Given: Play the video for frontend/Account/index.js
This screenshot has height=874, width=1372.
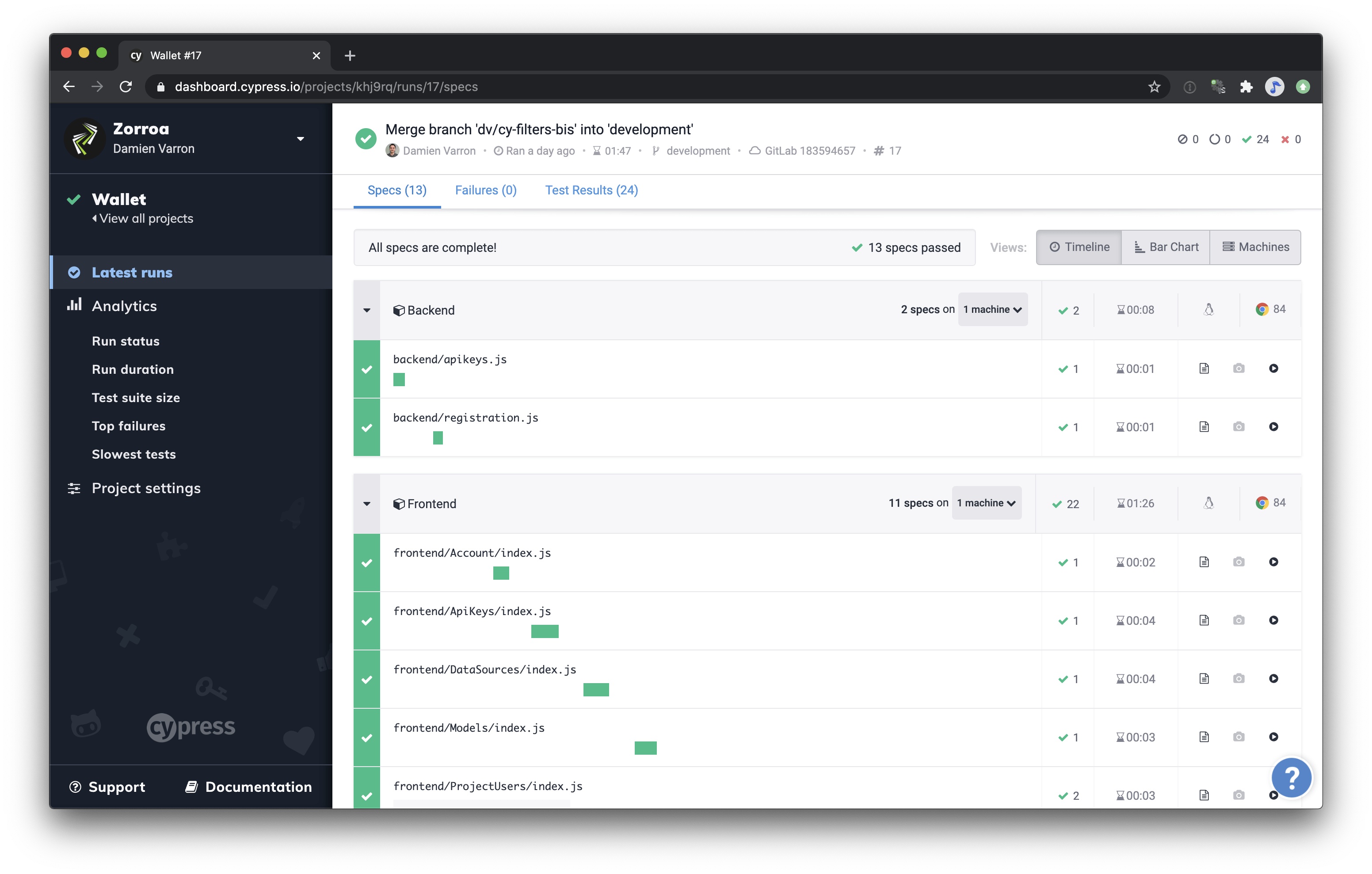Looking at the screenshot, I should click(x=1274, y=562).
